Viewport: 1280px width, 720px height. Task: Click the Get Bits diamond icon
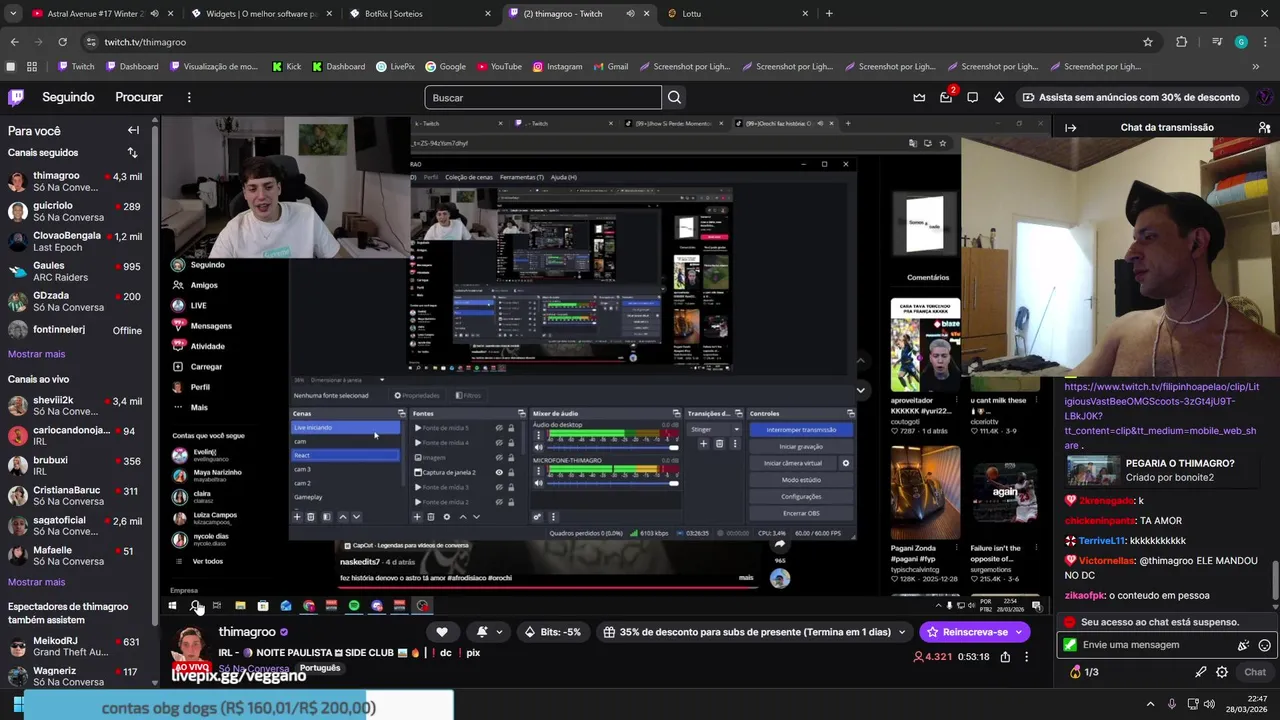coord(999,97)
